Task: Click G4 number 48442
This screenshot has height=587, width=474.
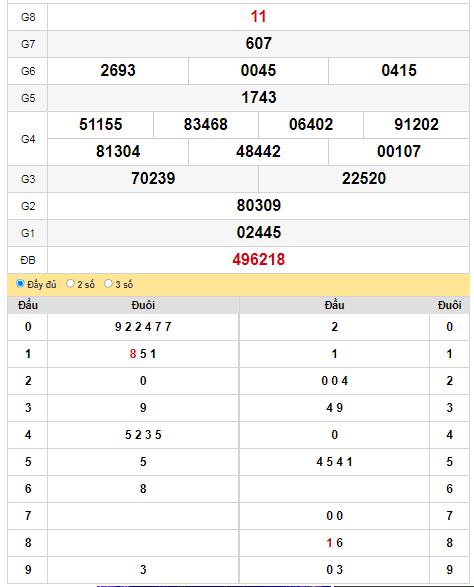Action: 258,152
